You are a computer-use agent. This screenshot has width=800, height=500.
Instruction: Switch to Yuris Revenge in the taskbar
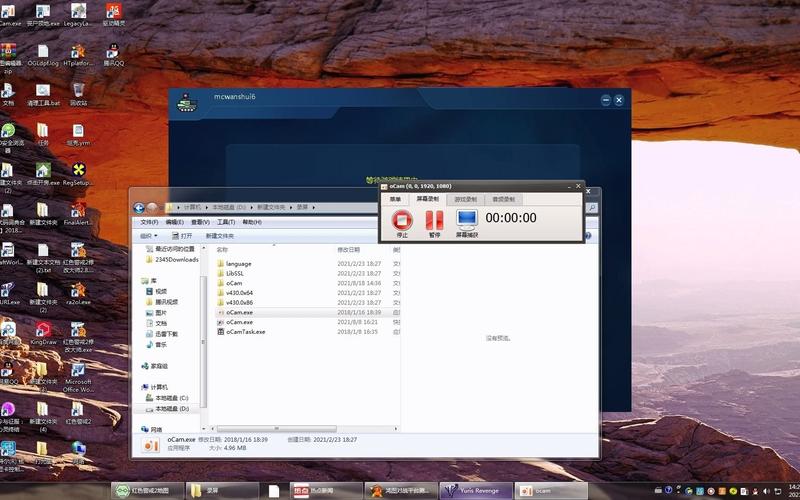[x=476, y=491]
